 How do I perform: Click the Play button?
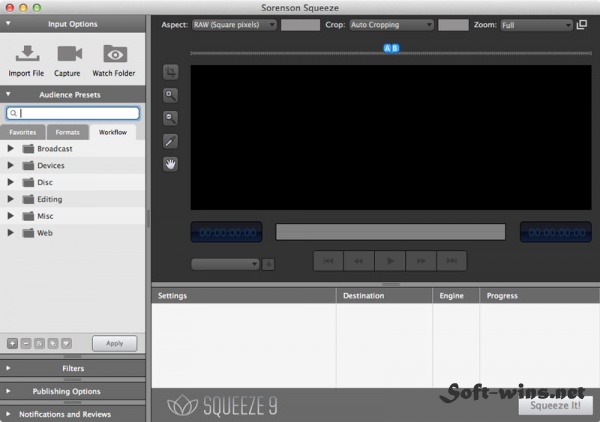[390, 261]
